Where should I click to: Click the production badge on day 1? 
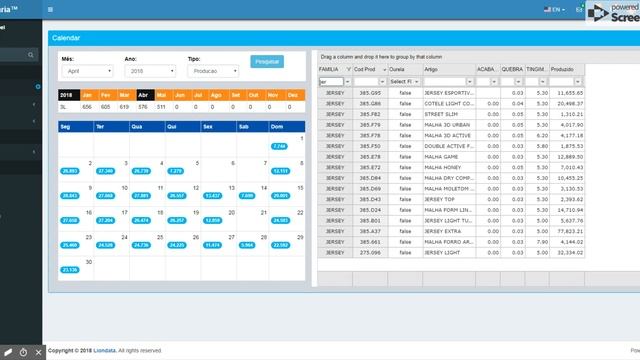click(x=279, y=146)
